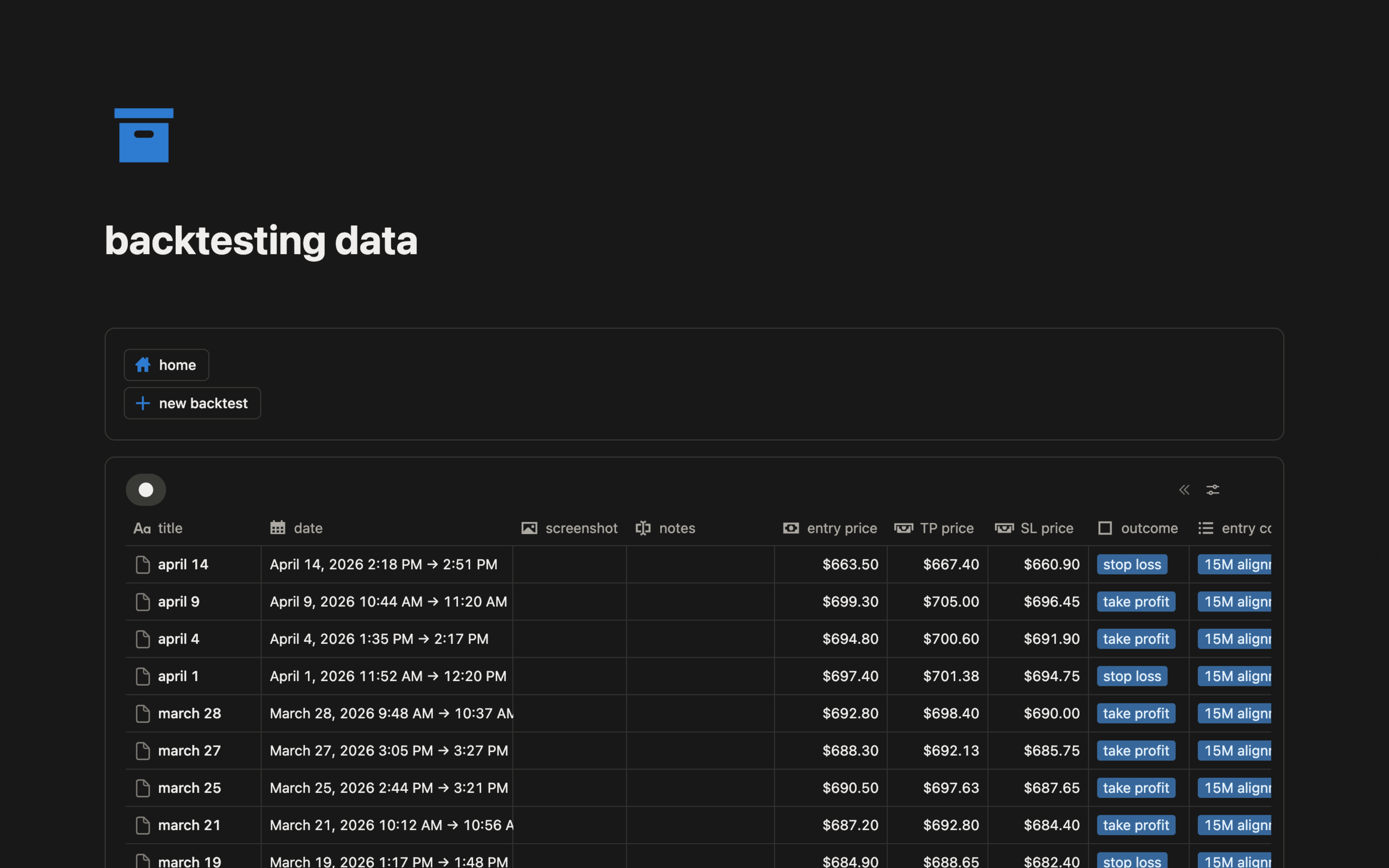Click the blue archive box page icon
This screenshot has height=868, width=1389.
[143, 135]
